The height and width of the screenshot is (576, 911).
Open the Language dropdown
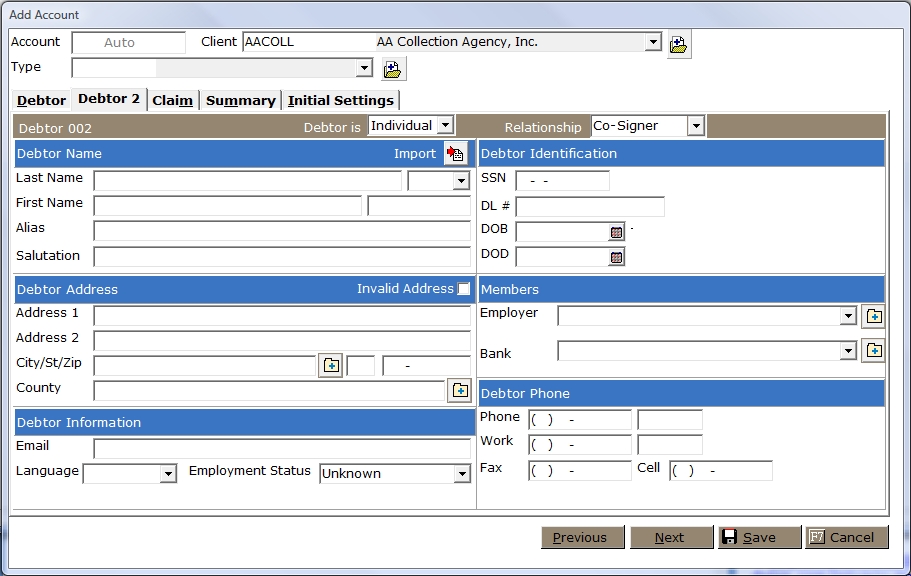click(168, 474)
